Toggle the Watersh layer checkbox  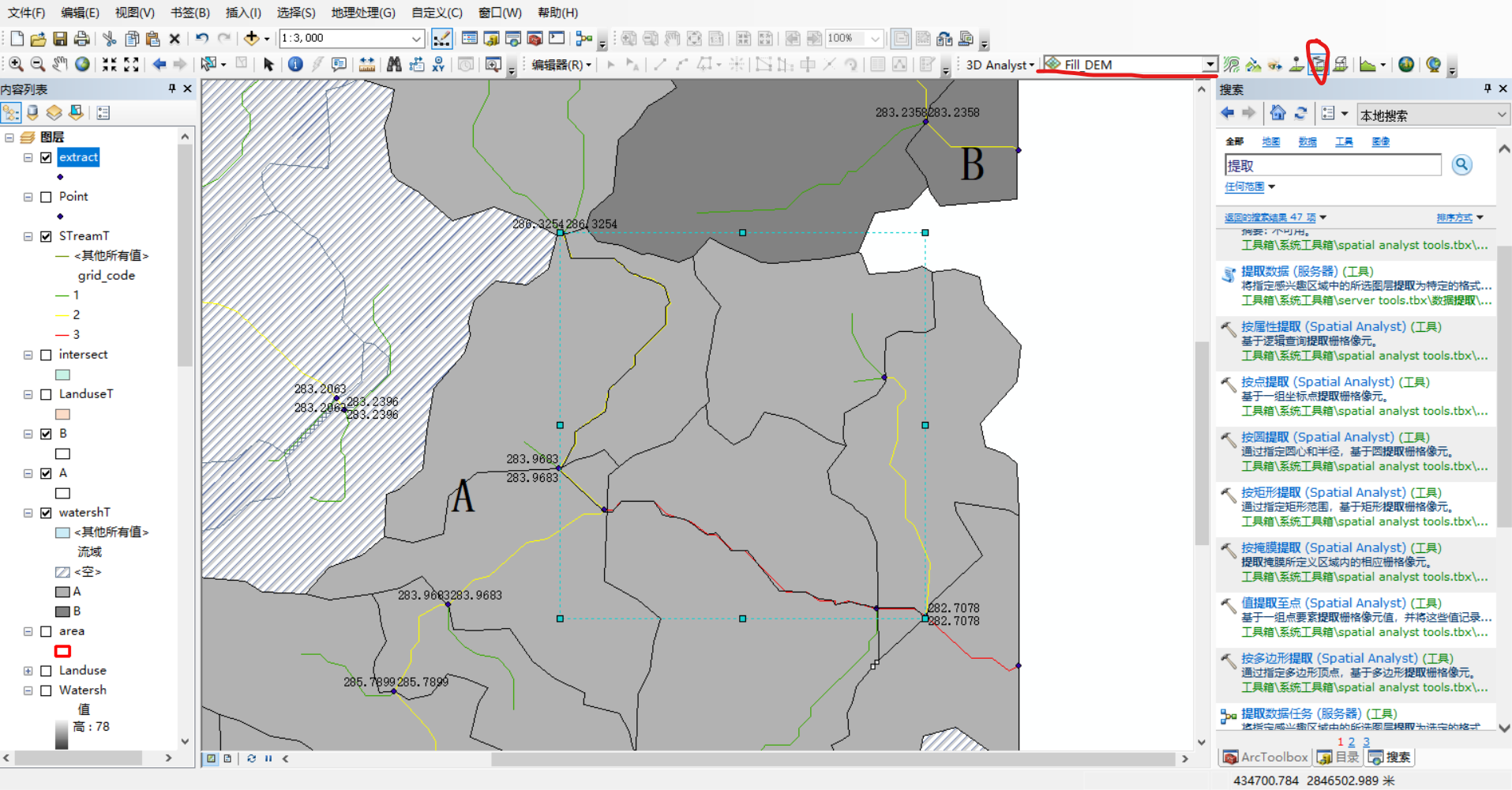[x=46, y=690]
